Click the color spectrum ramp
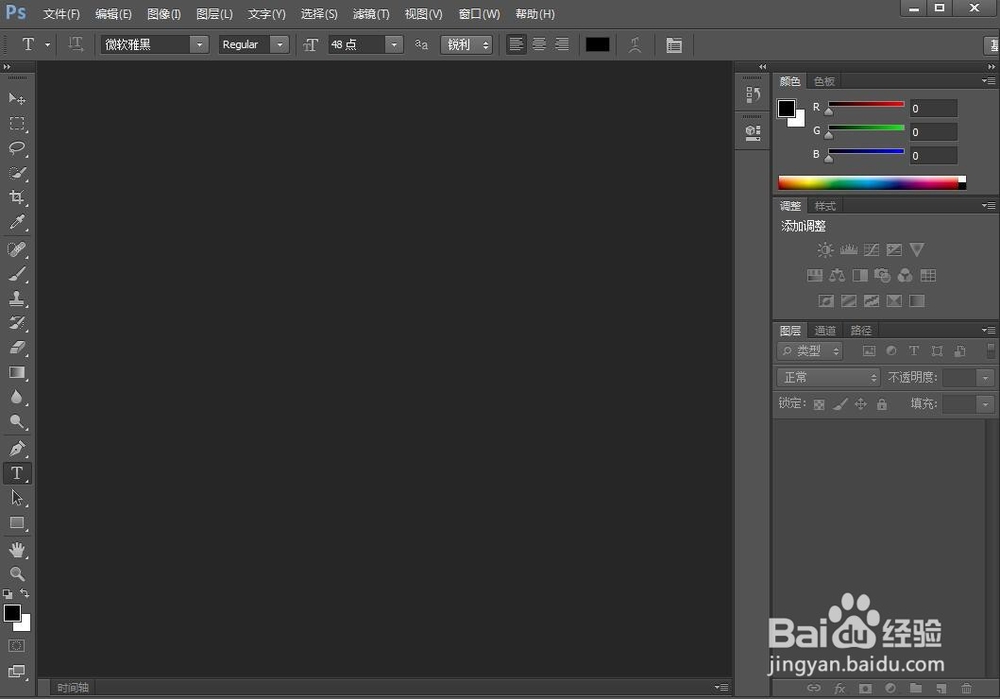Screen dimensions: 1000x699 872,183
